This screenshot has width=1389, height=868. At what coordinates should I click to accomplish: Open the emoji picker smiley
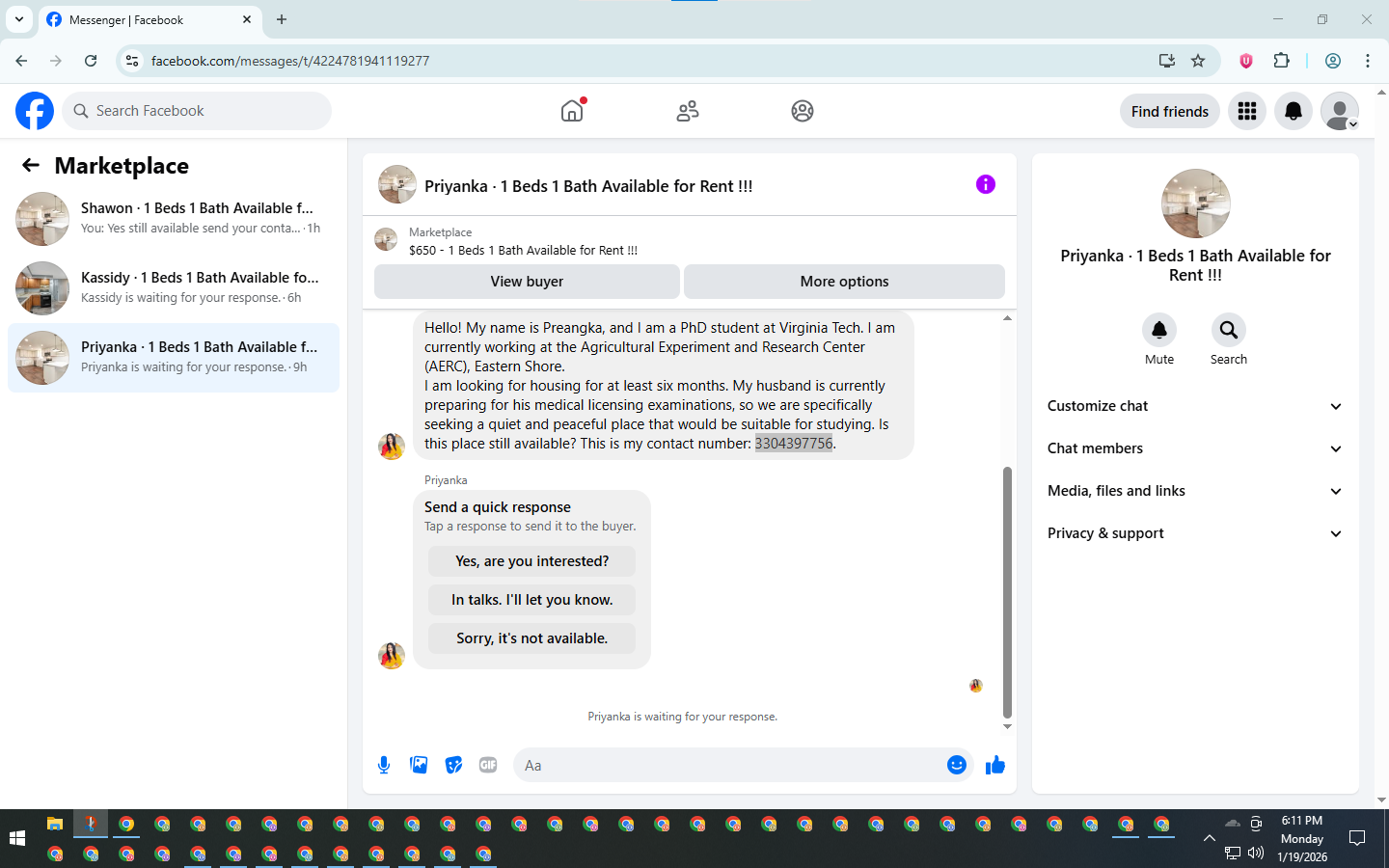pyautogui.click(x=957, y=765)
